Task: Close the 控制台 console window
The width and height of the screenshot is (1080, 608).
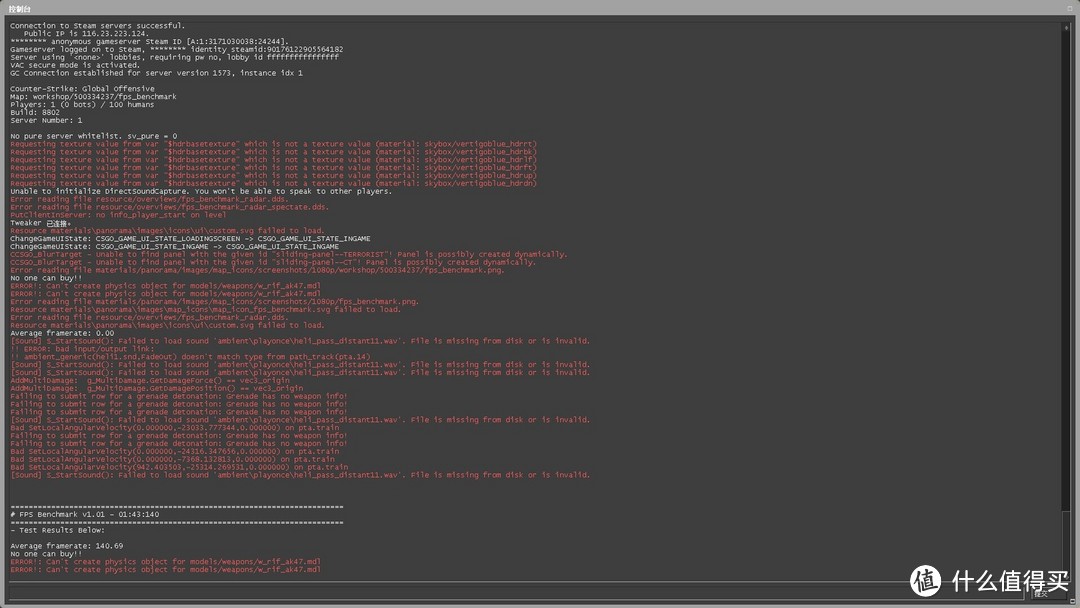Action: pos(1070,8)
